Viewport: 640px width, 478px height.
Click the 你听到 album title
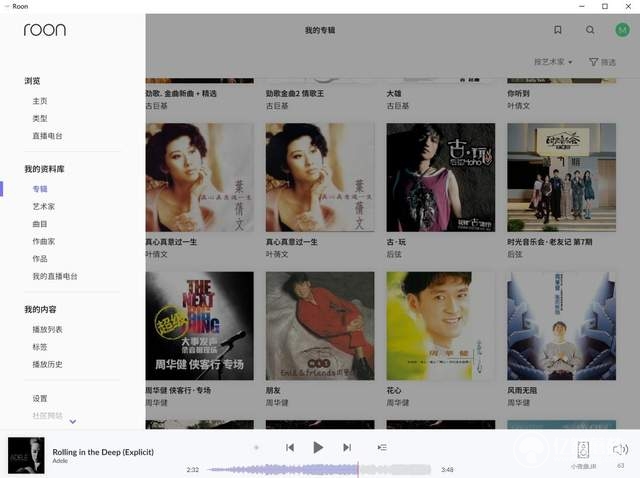[x=518, y=93]
